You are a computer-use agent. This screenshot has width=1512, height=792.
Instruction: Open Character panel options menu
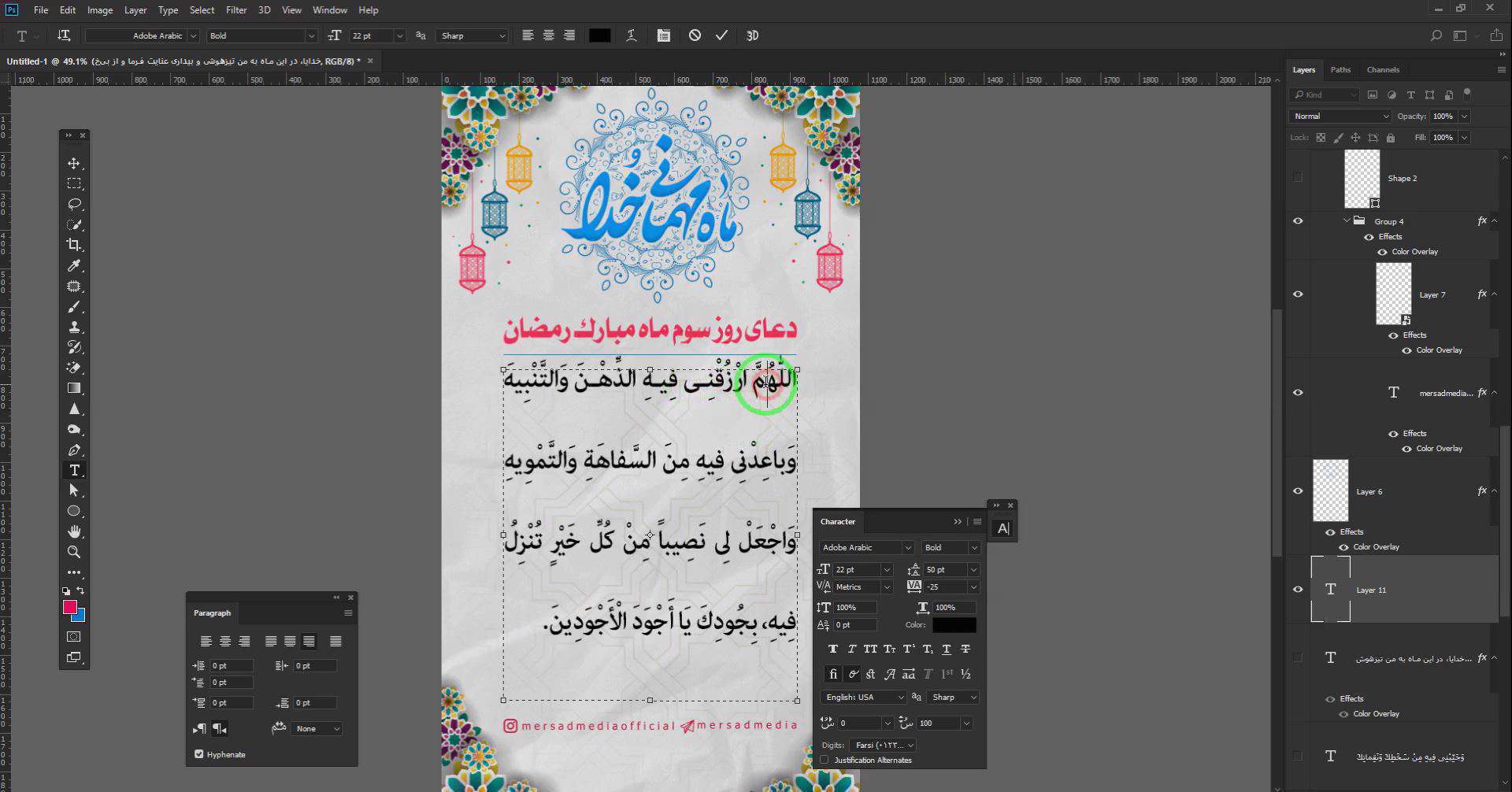point(977,522)
